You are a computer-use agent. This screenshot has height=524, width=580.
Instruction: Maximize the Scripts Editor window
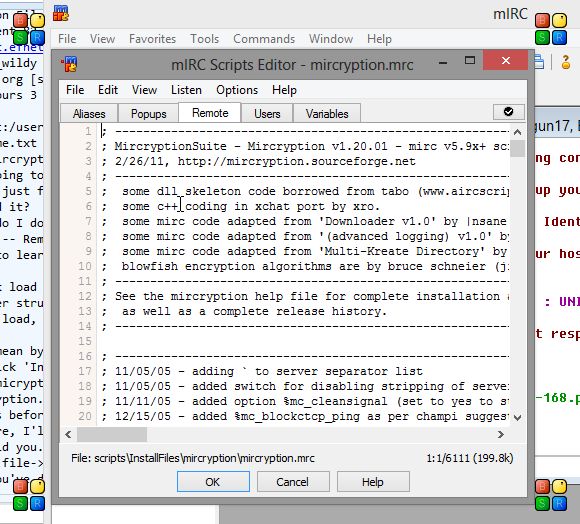click(470, 60)
